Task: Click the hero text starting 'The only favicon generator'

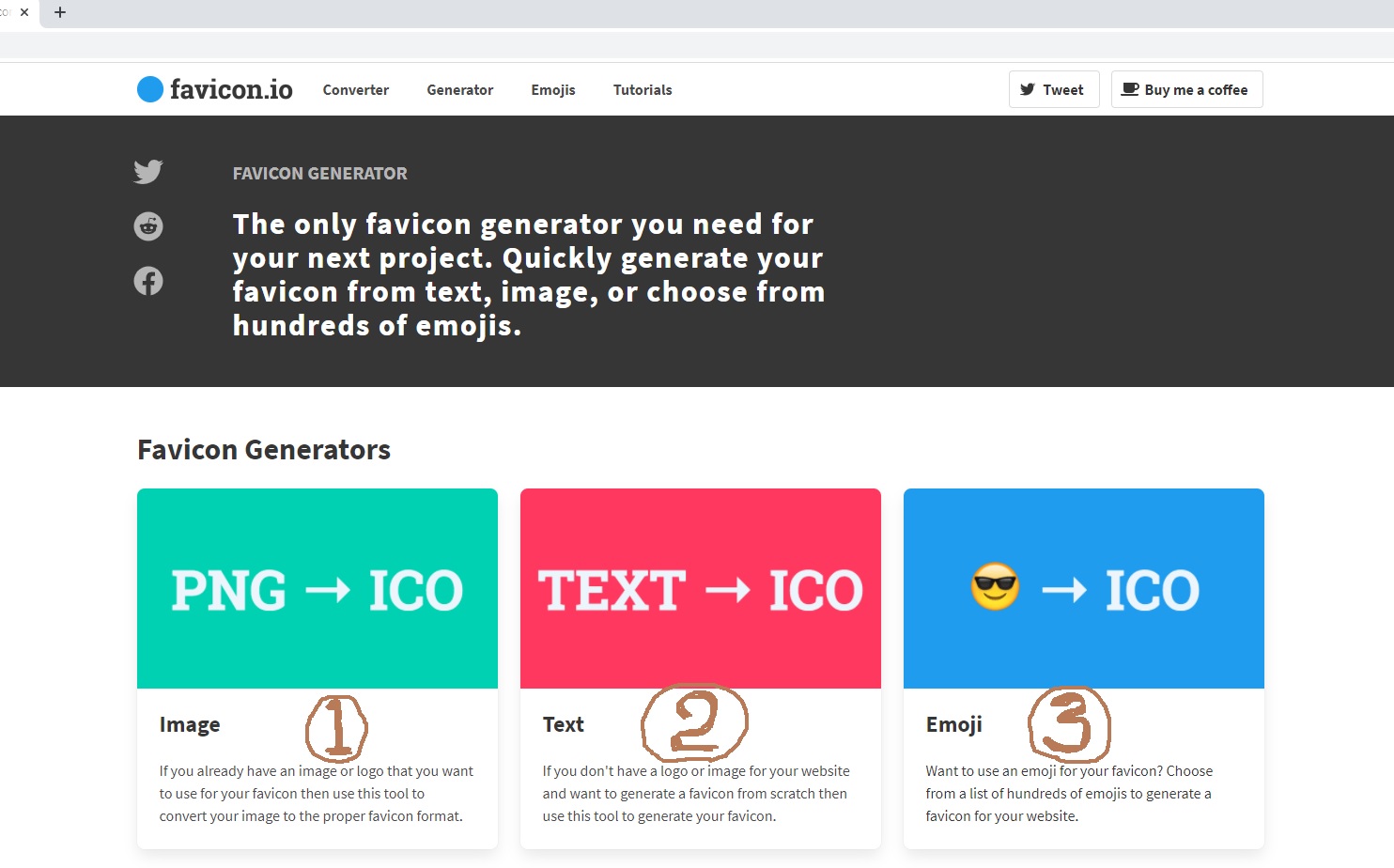Action: click(529, 274)
